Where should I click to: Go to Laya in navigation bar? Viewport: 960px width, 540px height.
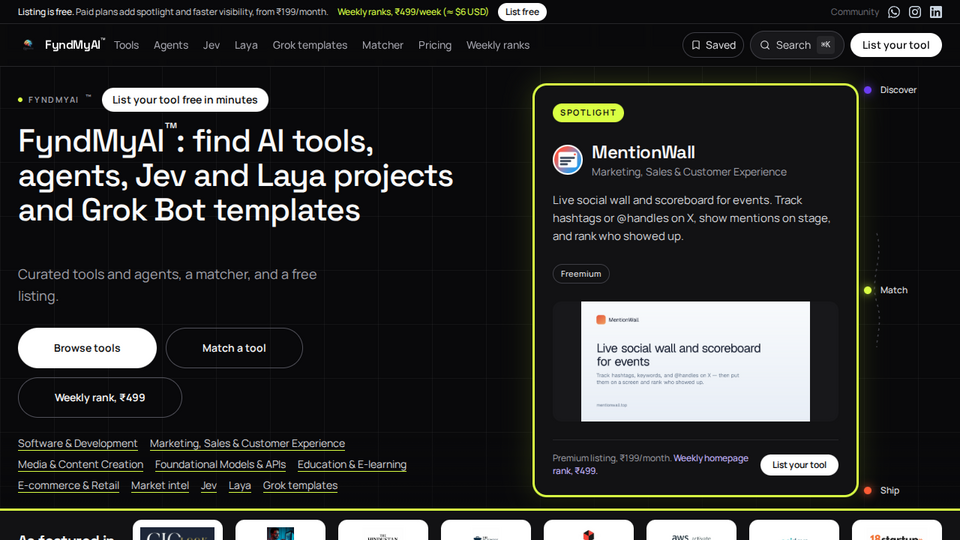(x=246, y=45)
